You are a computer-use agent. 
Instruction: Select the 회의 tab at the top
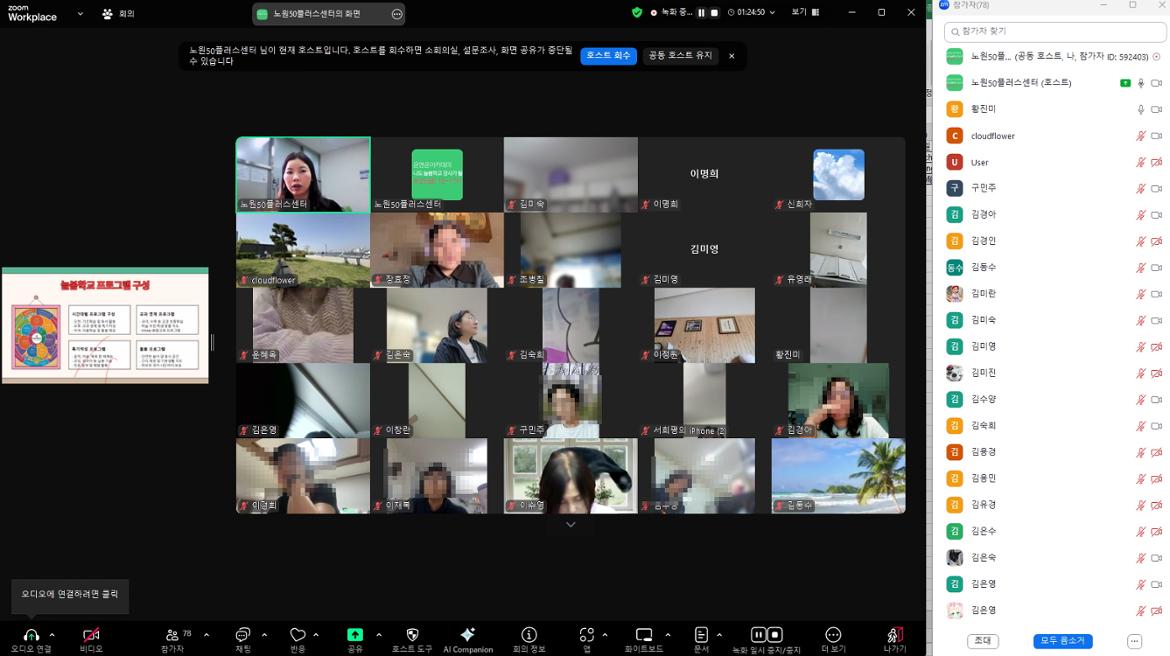click(x=119, y=14)
